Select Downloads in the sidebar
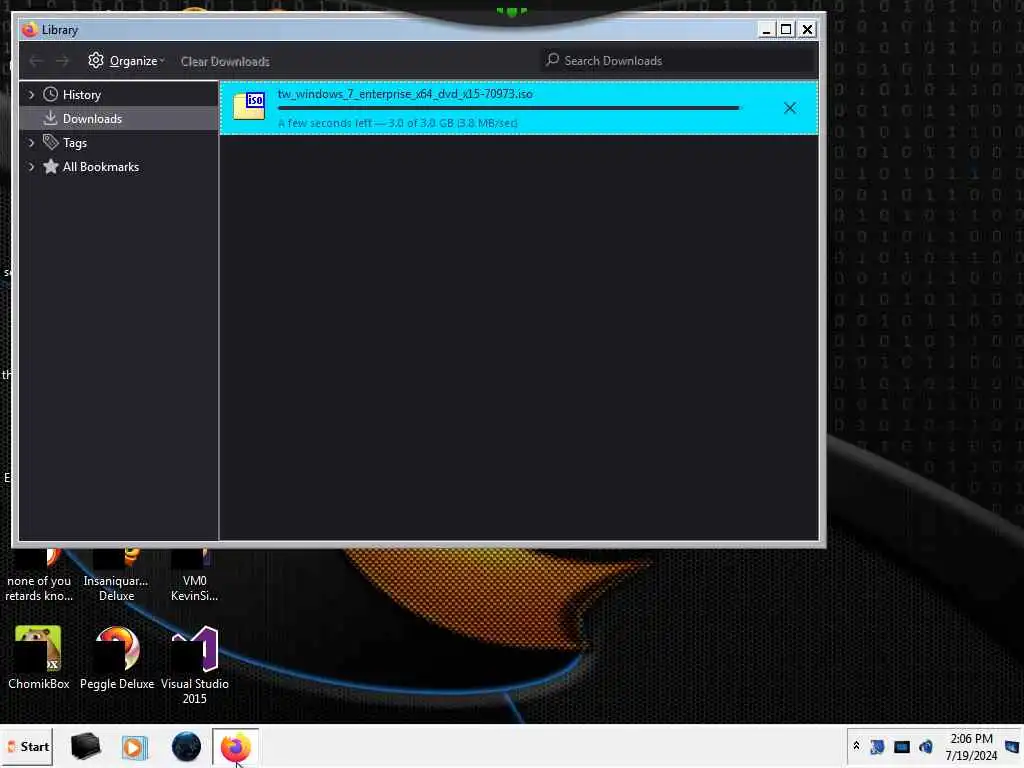This screenshot has width=1024, height=768. tap(92, 119)
